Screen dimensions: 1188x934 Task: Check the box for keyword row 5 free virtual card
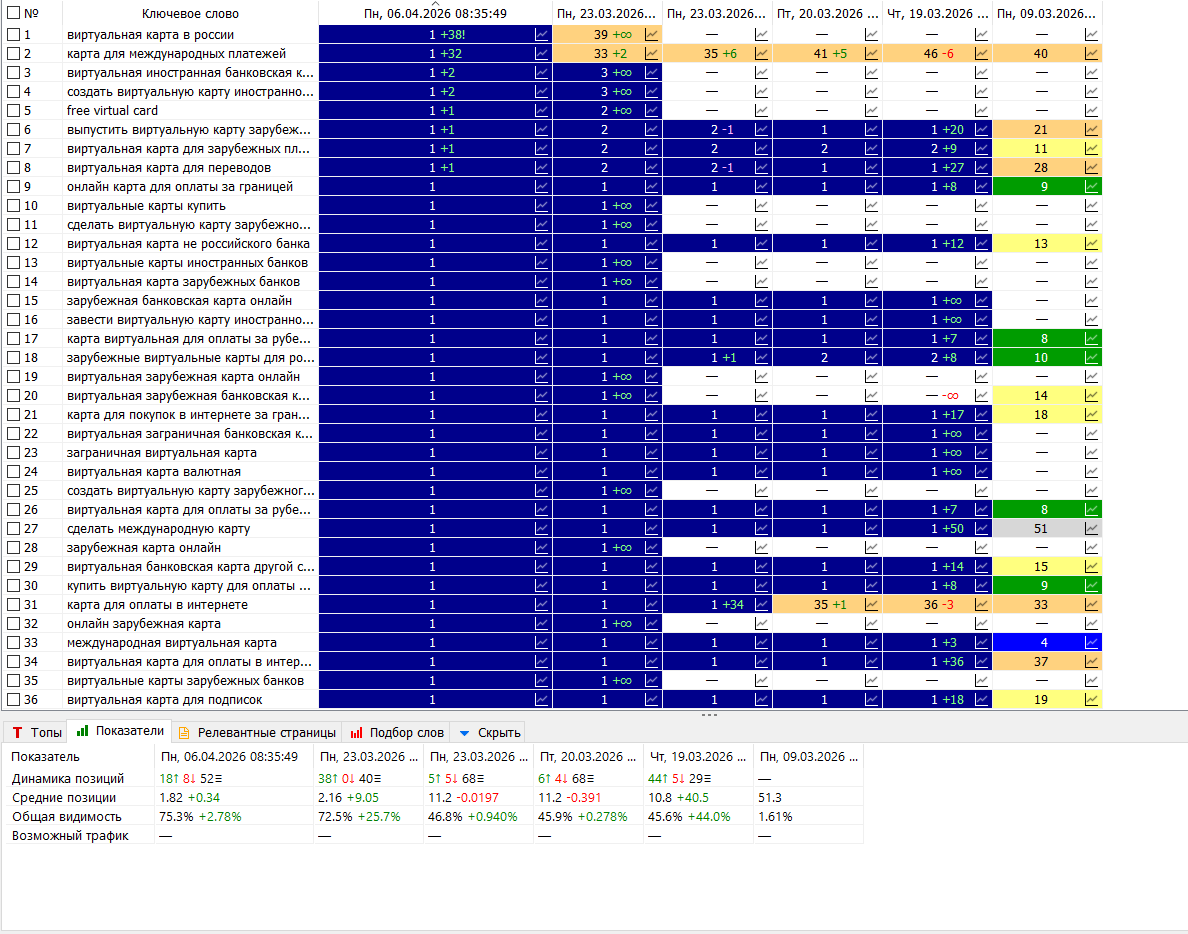tap(14, 111)
